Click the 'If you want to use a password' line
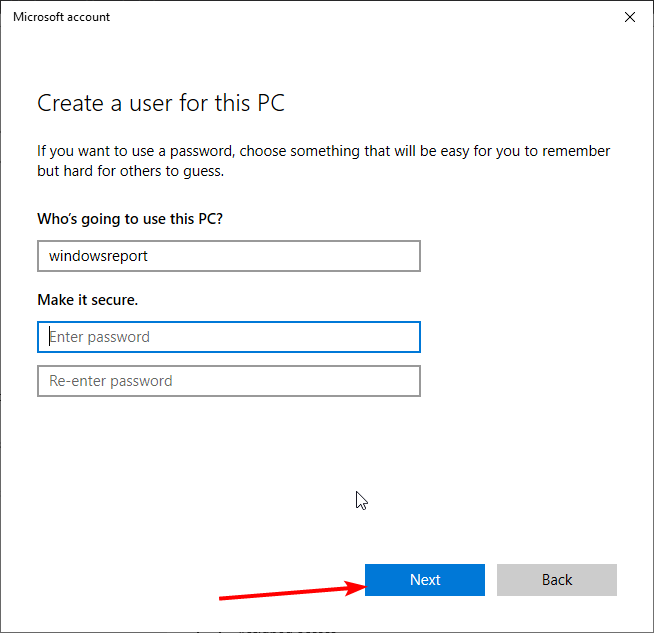 pos(323,152)
